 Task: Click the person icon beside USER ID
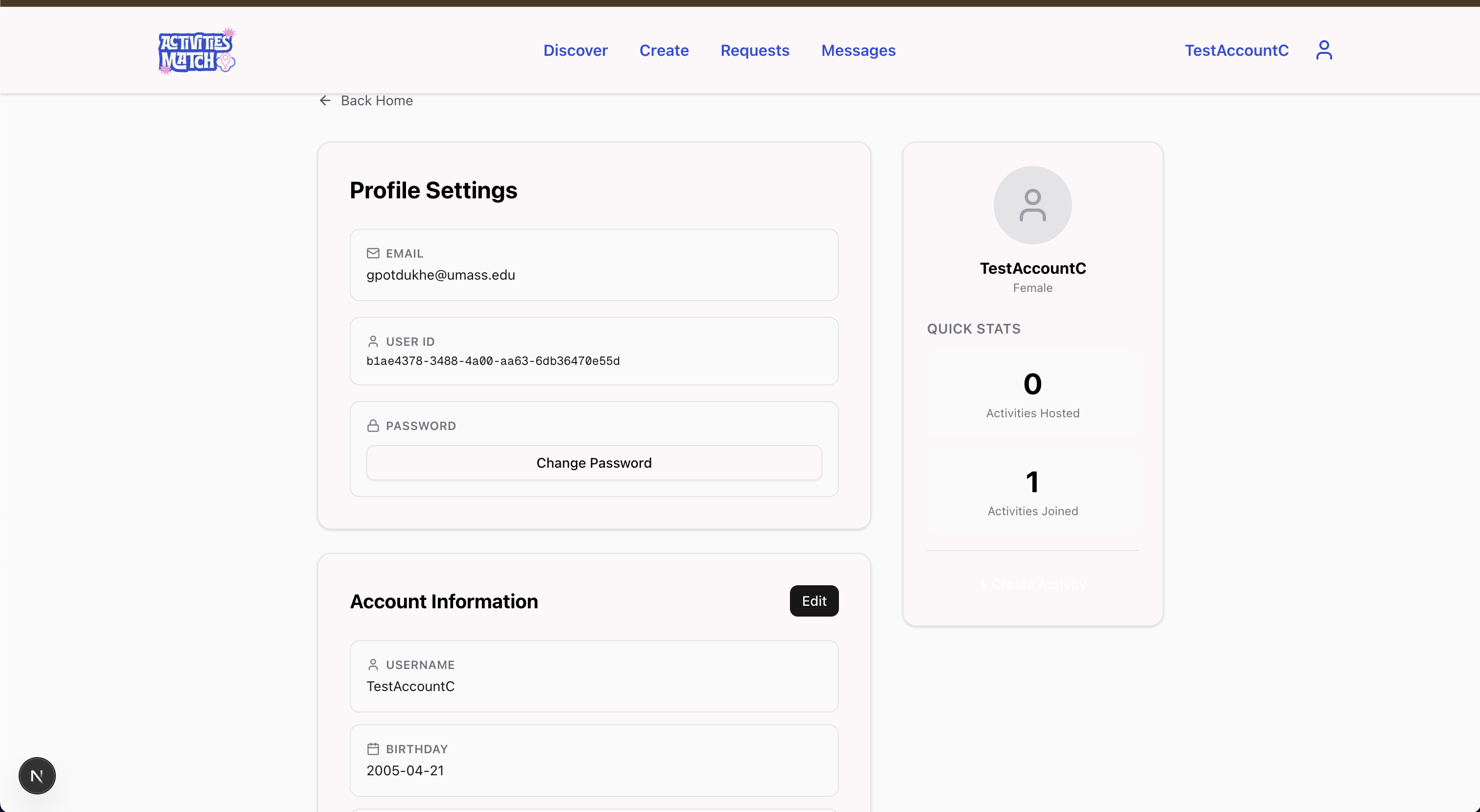(x=373, y=341)
